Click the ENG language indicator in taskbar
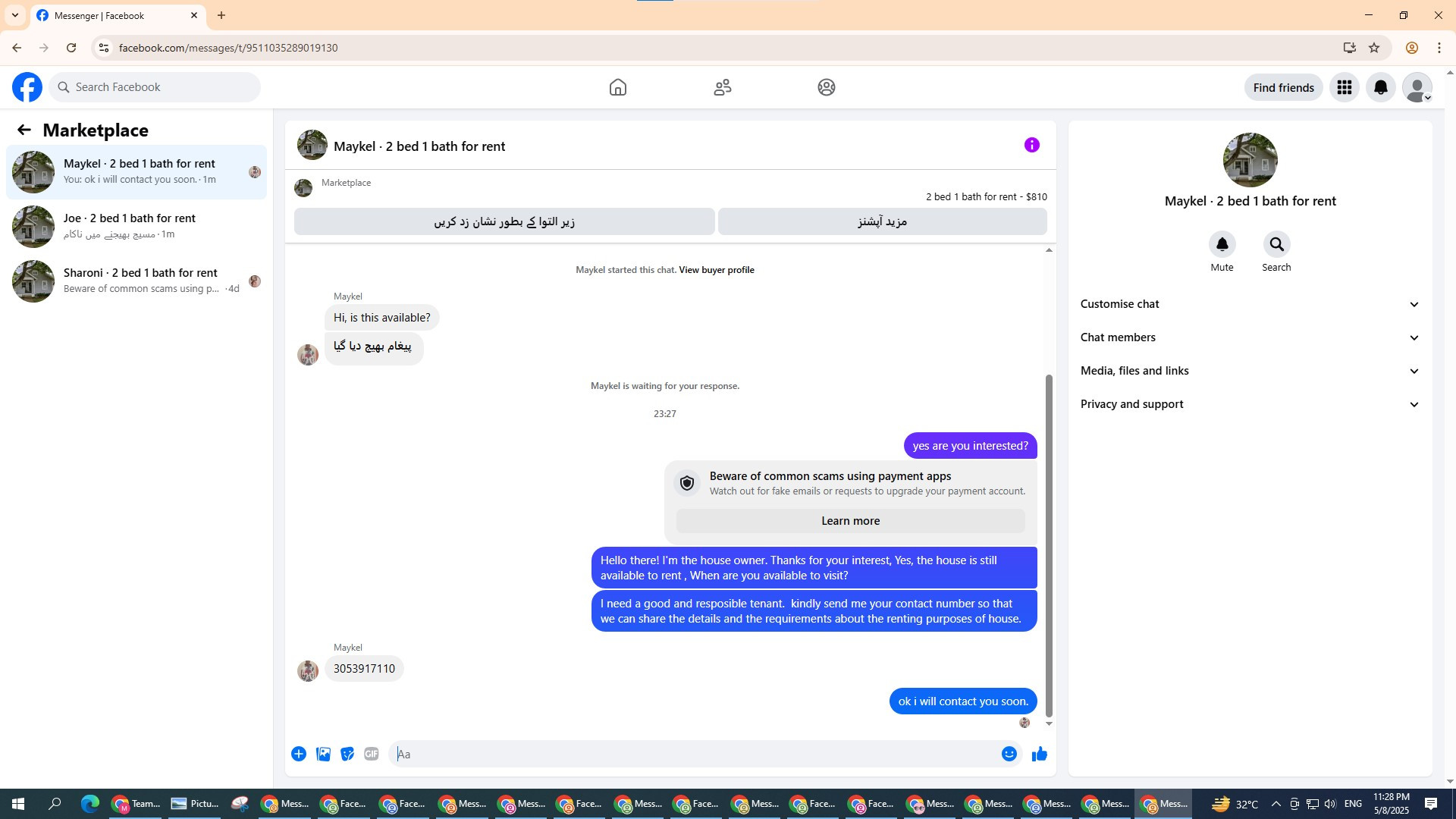Image resolution: width=1456 pixels, height=819 pixels. tap(1353, 804)
